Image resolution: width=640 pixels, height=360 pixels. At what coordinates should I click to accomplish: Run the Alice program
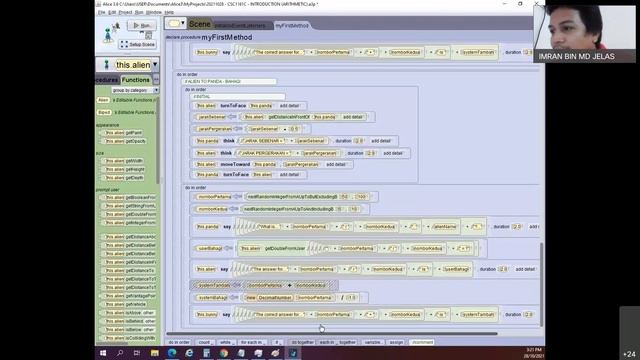142,25
